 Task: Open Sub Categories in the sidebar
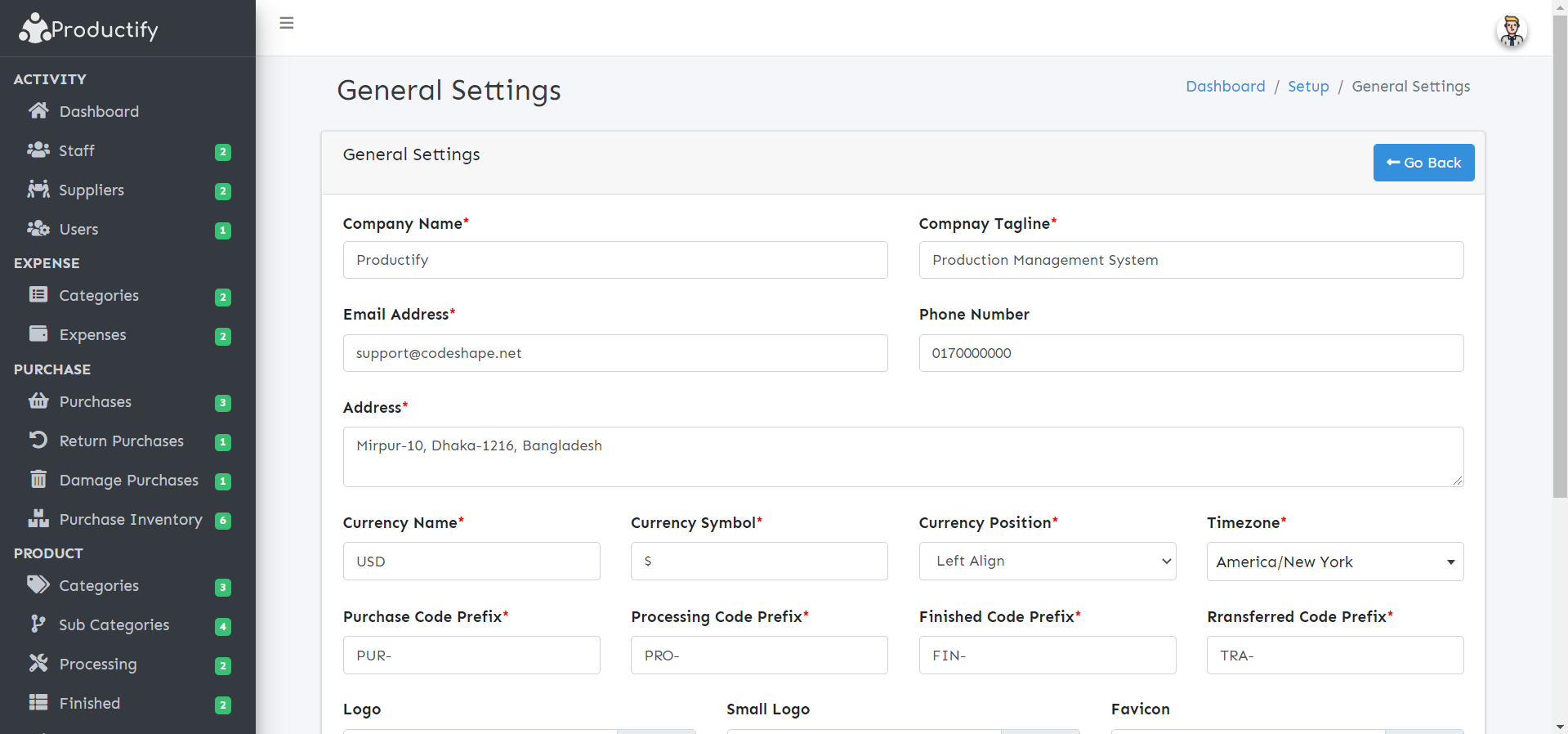click(114, 625)
